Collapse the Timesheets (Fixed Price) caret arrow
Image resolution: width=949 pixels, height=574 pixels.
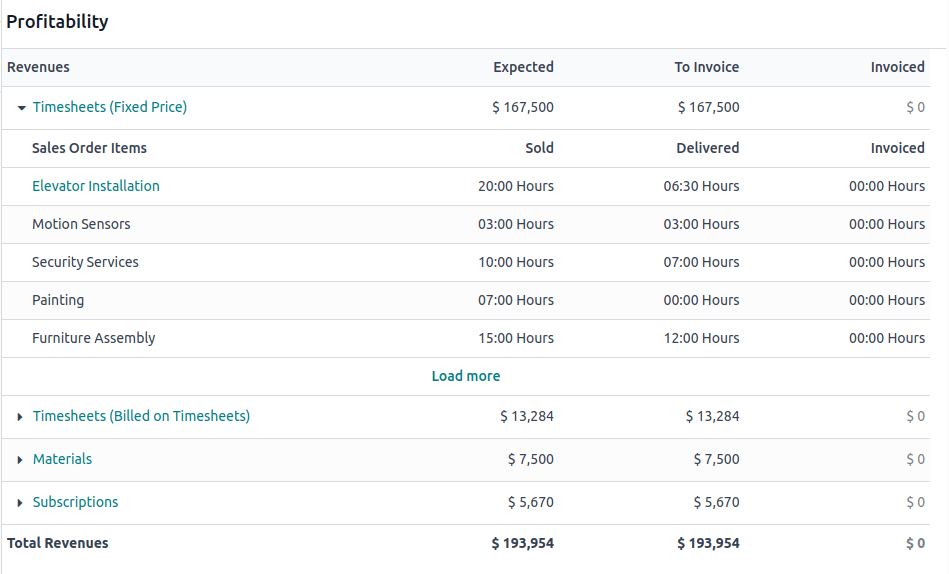coord(21,108)
